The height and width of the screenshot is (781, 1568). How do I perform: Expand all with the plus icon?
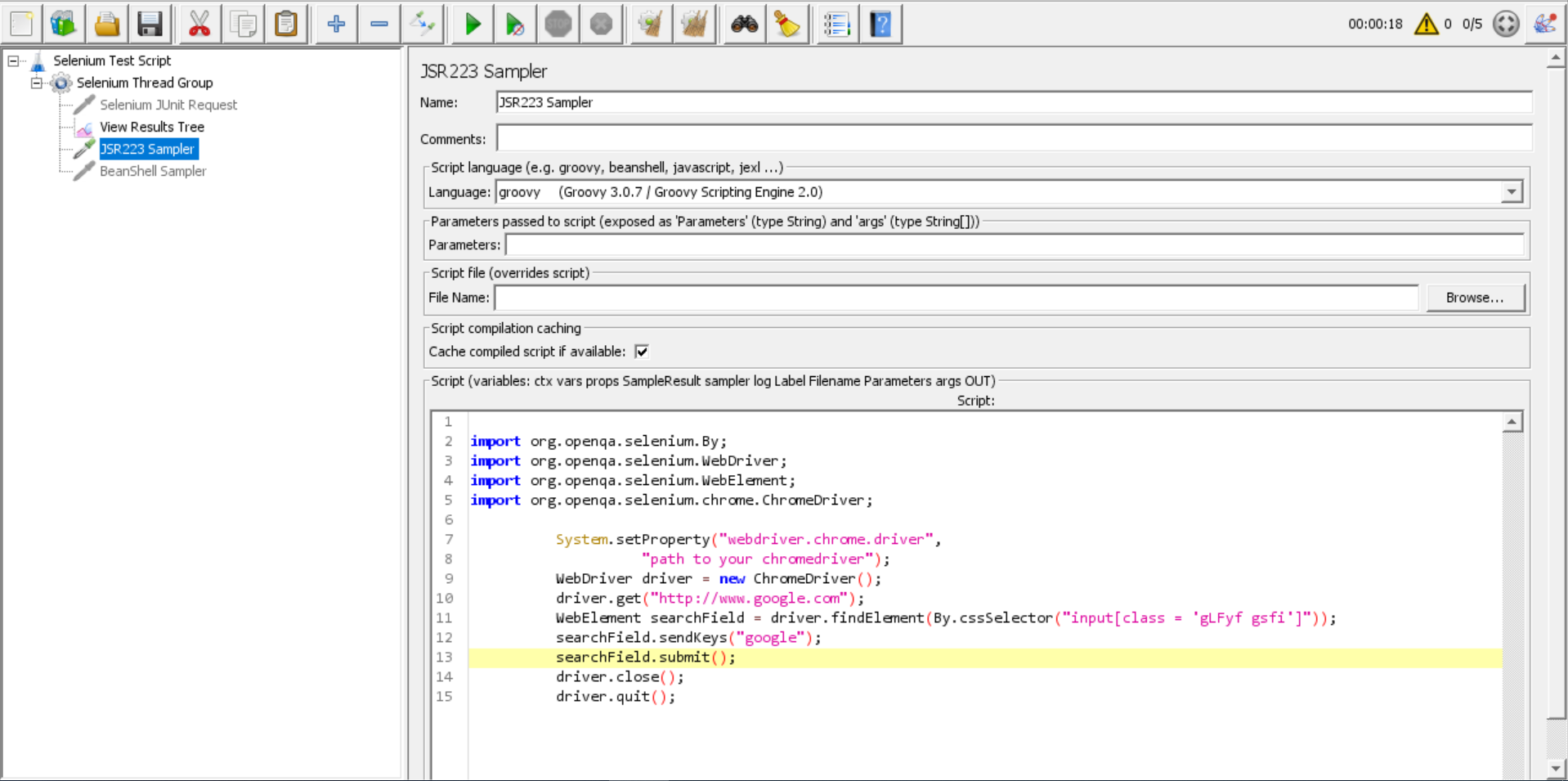[x=336, y=24]
